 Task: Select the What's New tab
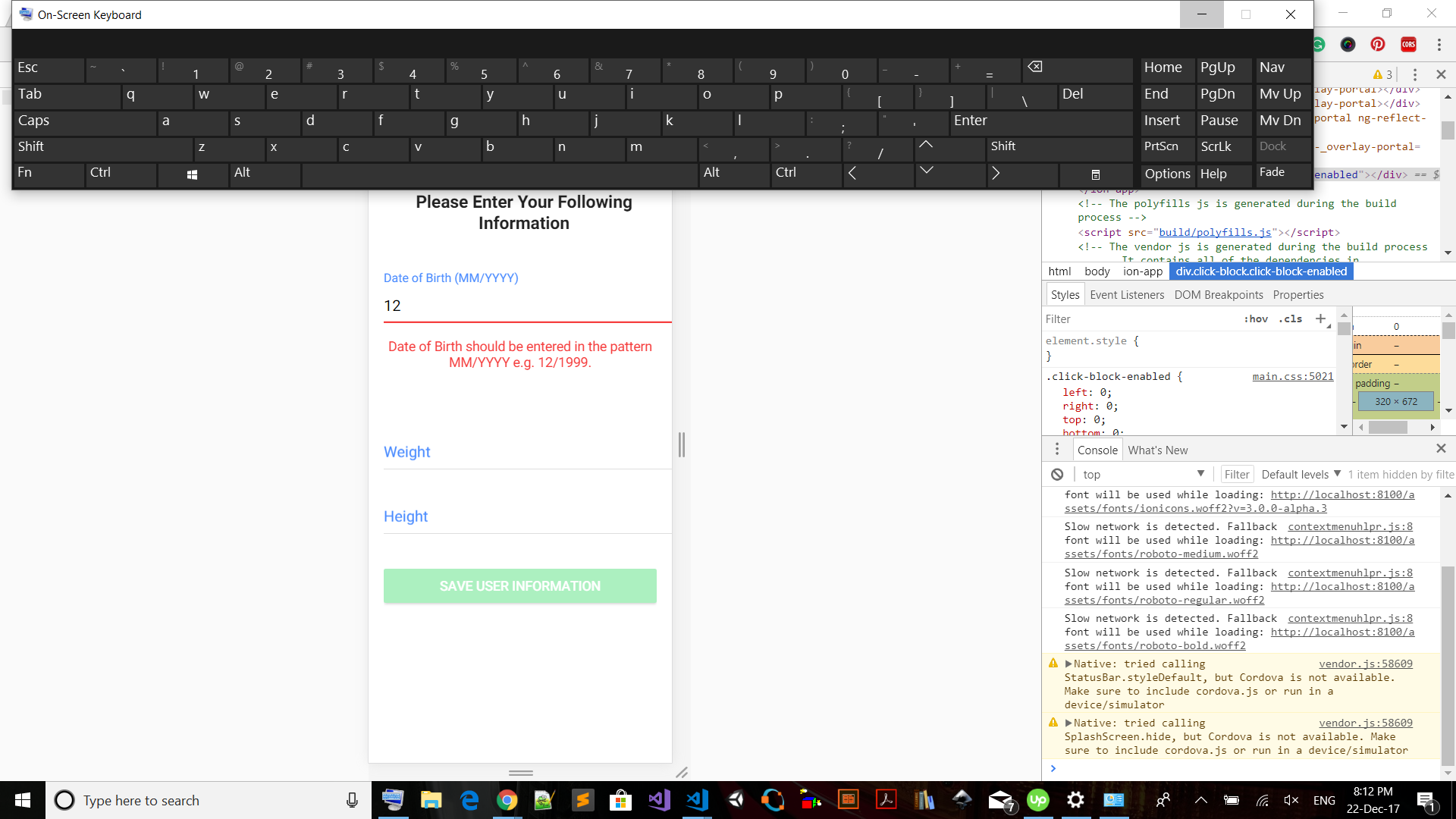(1157, 450)
